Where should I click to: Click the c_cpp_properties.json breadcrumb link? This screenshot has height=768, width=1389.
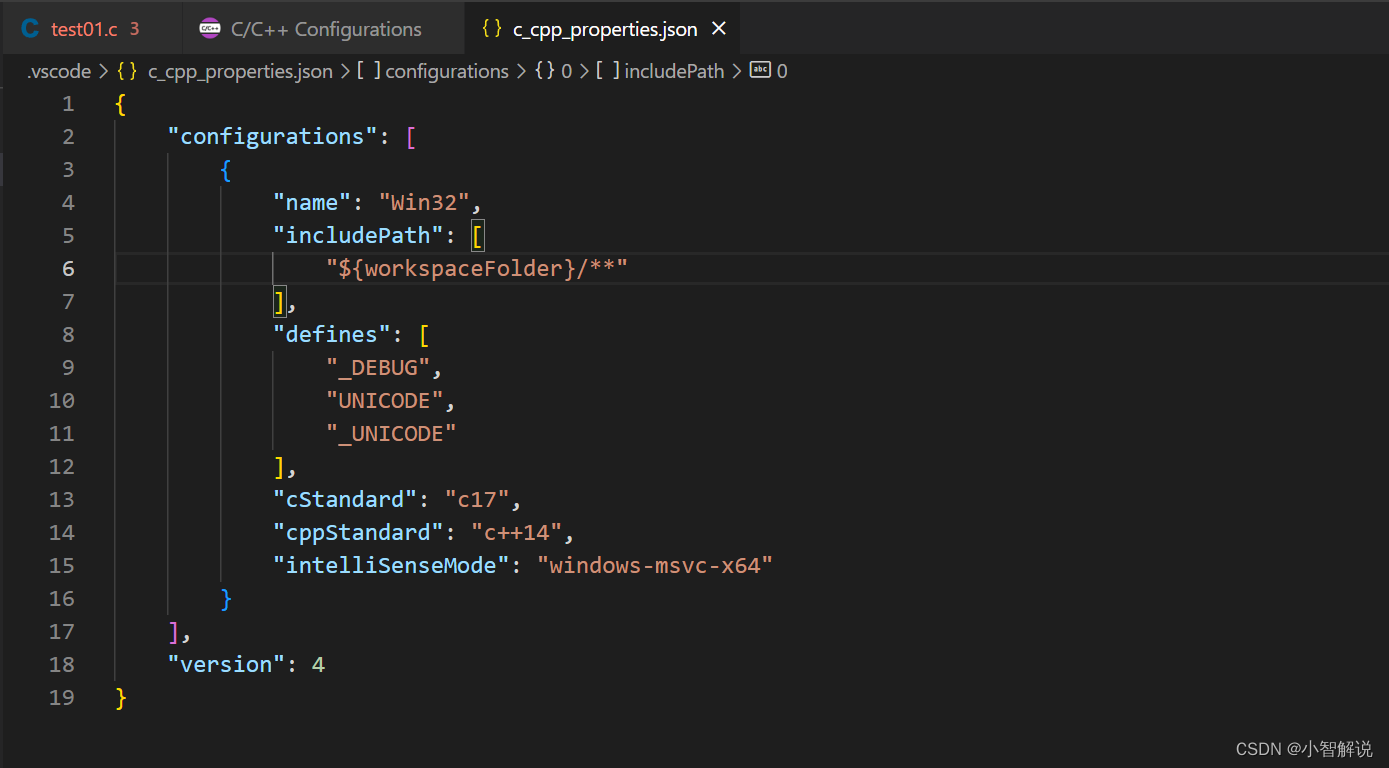coord(240,71)
